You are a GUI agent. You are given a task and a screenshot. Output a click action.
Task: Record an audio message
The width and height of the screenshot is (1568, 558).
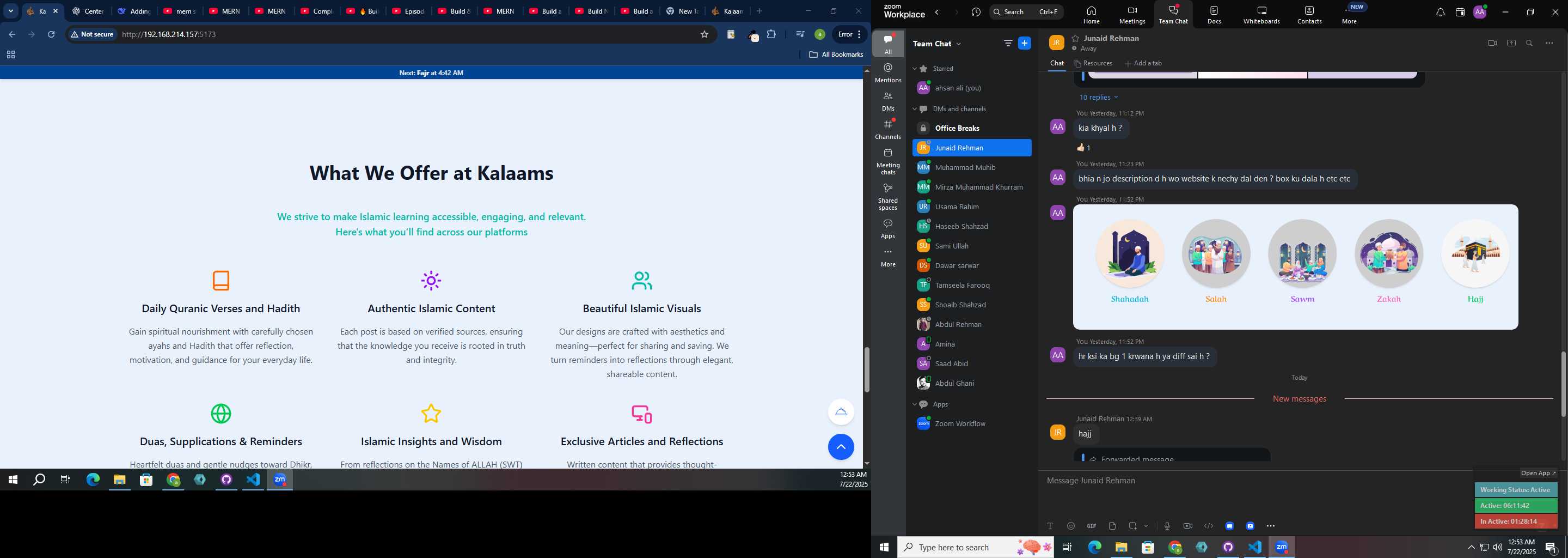point(1167,526)
